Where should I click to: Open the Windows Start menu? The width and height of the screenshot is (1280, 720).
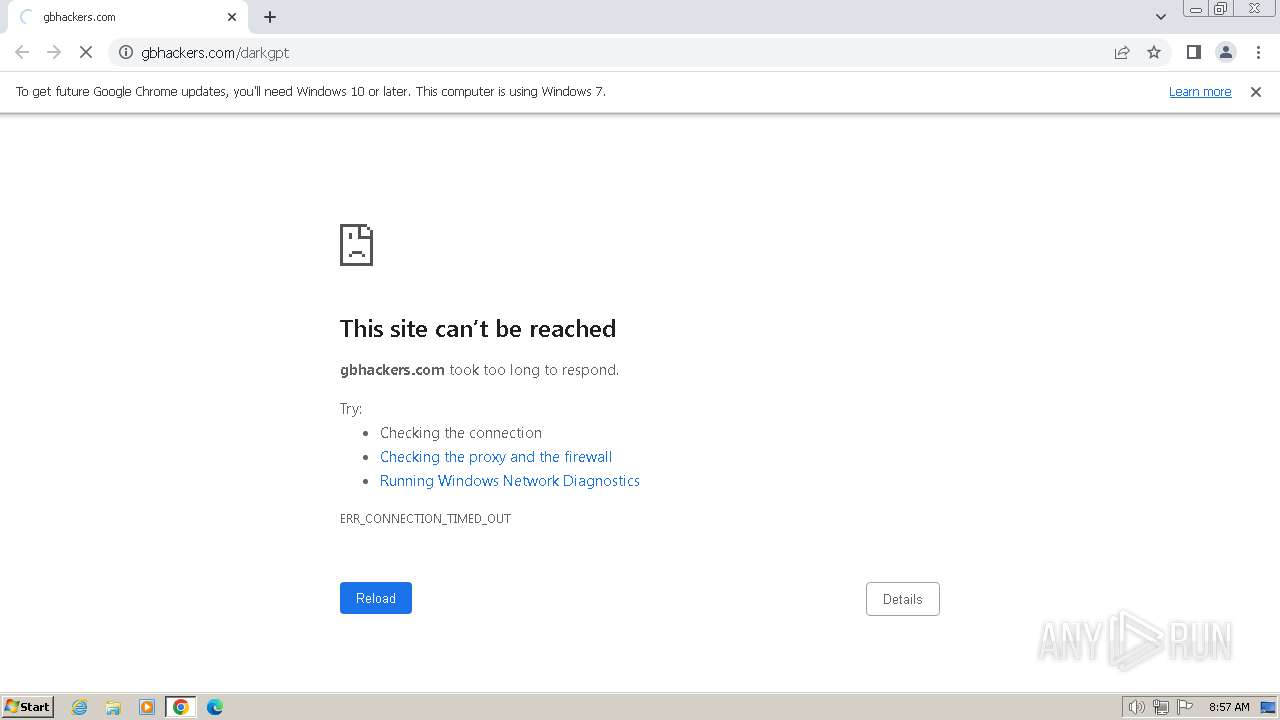[28, 707]
